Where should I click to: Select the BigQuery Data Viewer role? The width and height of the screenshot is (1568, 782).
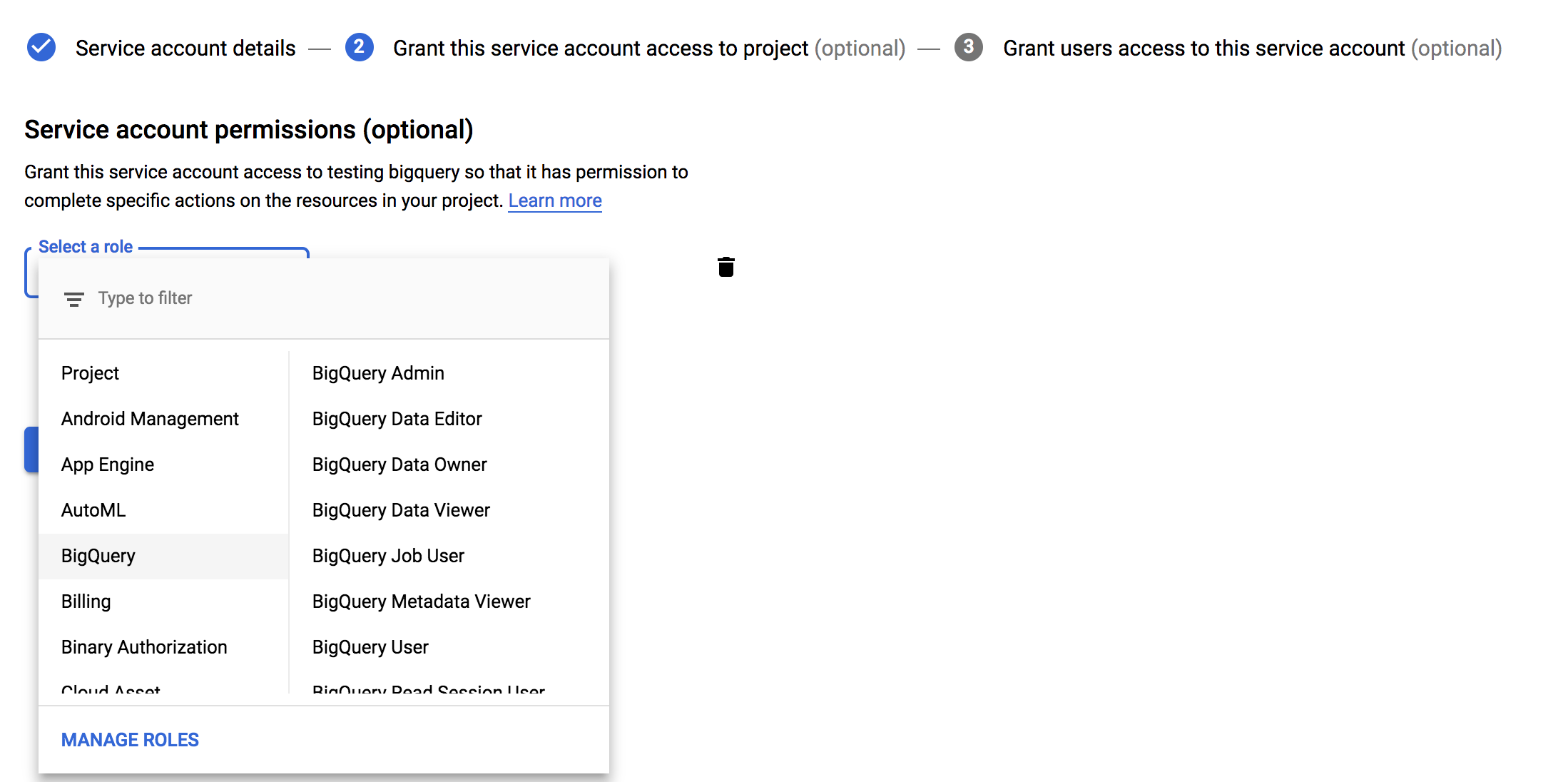pos(401,510)
